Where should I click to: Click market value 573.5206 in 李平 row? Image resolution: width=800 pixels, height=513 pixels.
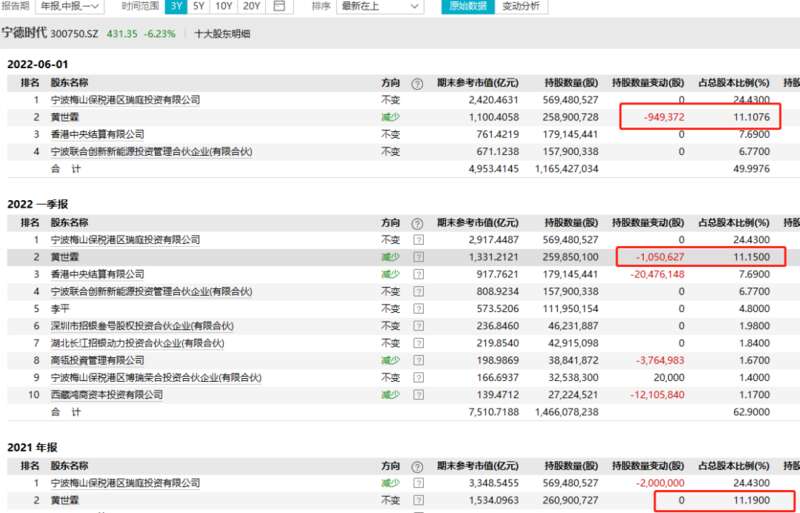[496, 309]
